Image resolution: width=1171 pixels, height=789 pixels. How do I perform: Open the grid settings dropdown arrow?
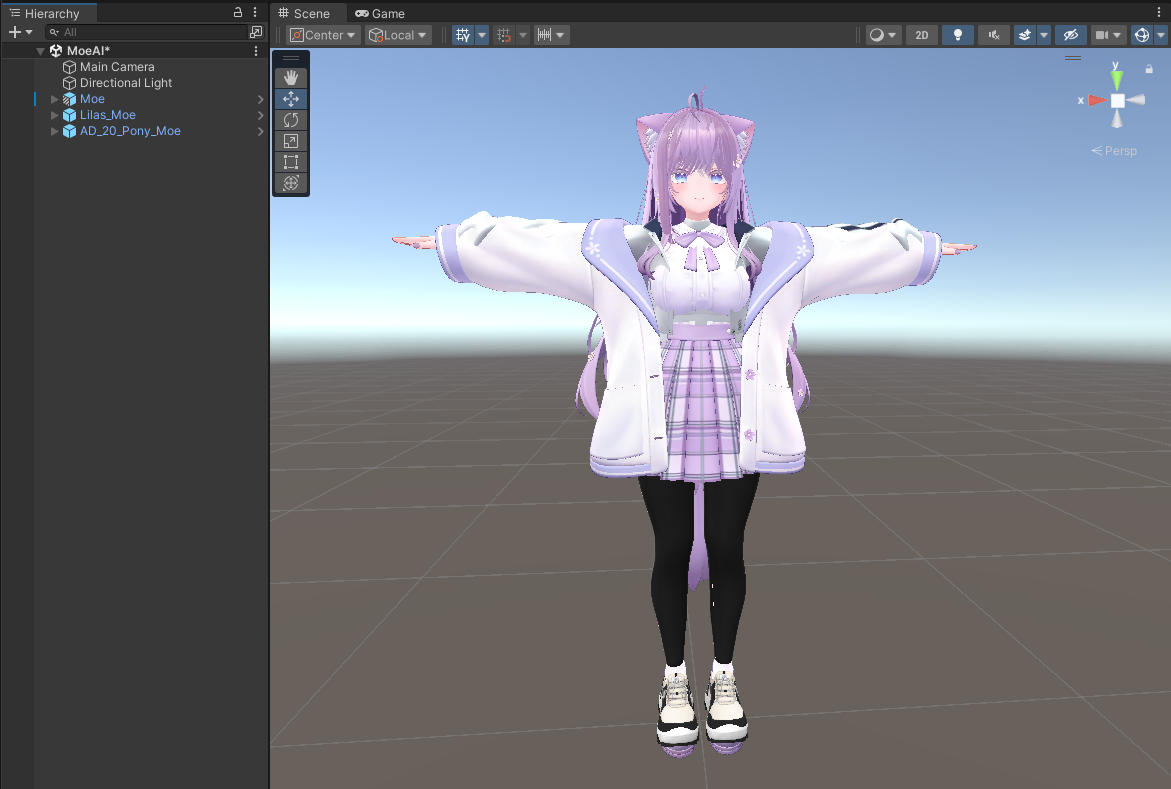482,35
